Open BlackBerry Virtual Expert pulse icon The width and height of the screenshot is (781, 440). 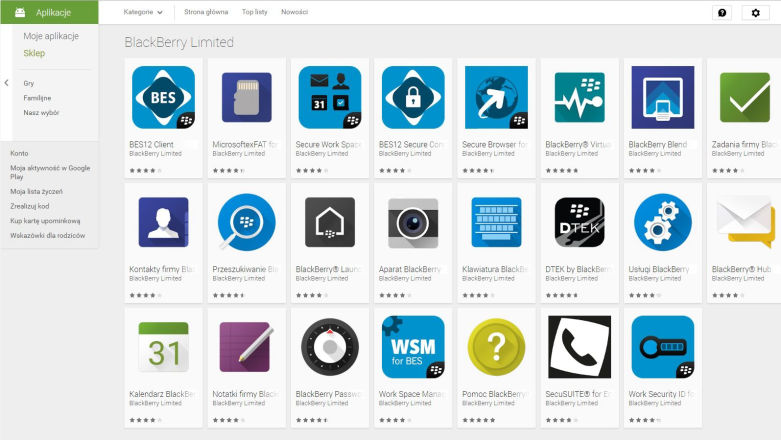[579, 97]
